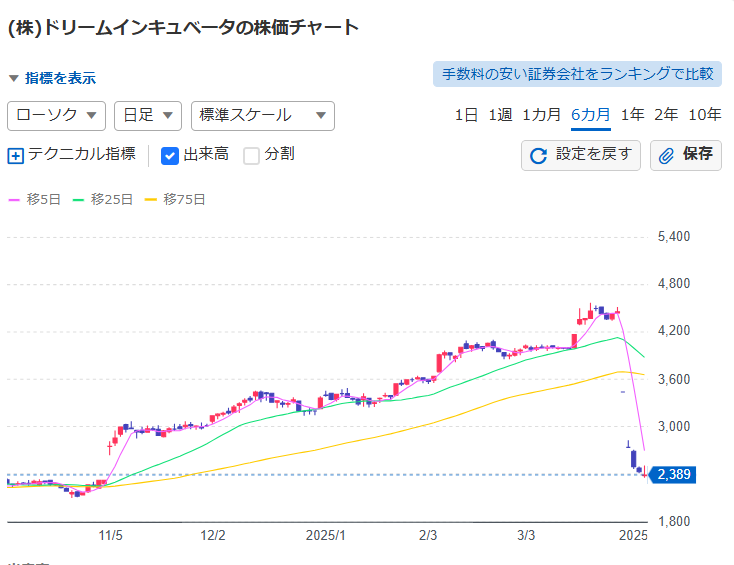This screenshot has width=734, height=565.
Task: Click the 設定を戻す reset button
Action: click(x=581, y=155)
